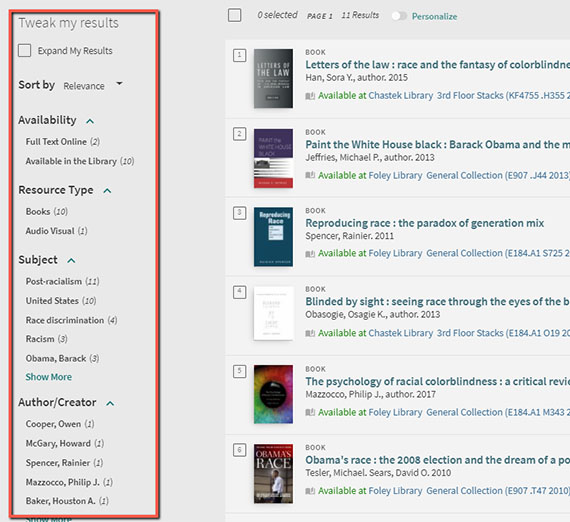This screenshot has height=522, width=570.
Task: Select result number 5 checkbox
Action: tap(239, 371)
